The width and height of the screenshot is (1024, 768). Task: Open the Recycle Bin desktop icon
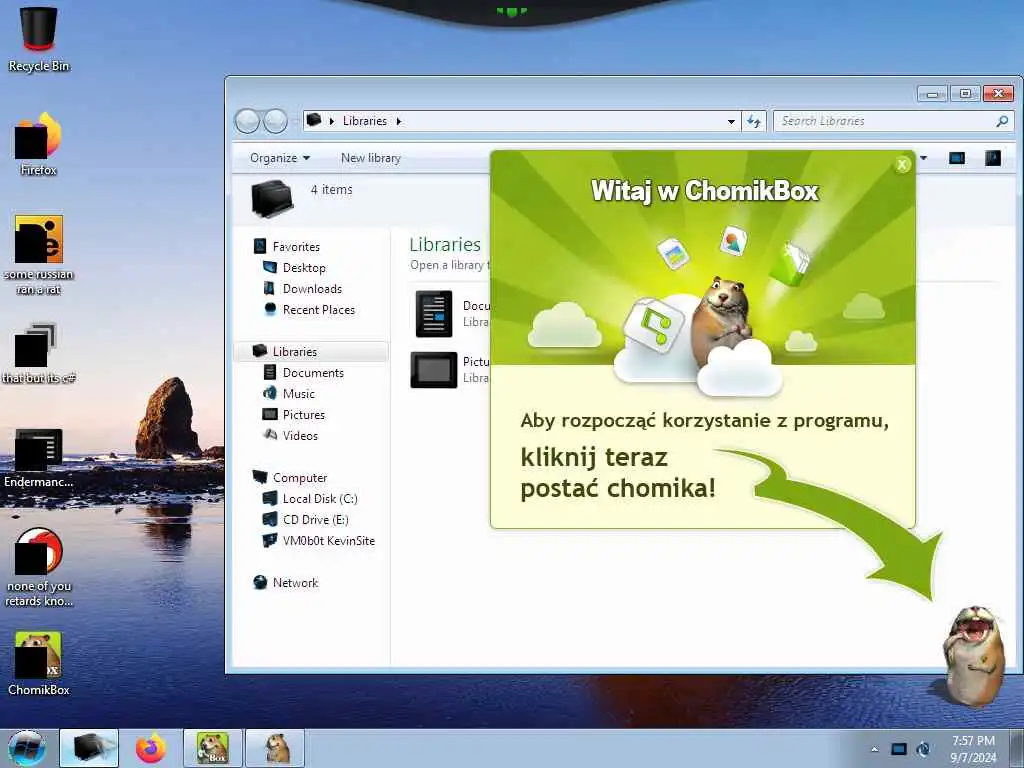(x=39, y=38)
